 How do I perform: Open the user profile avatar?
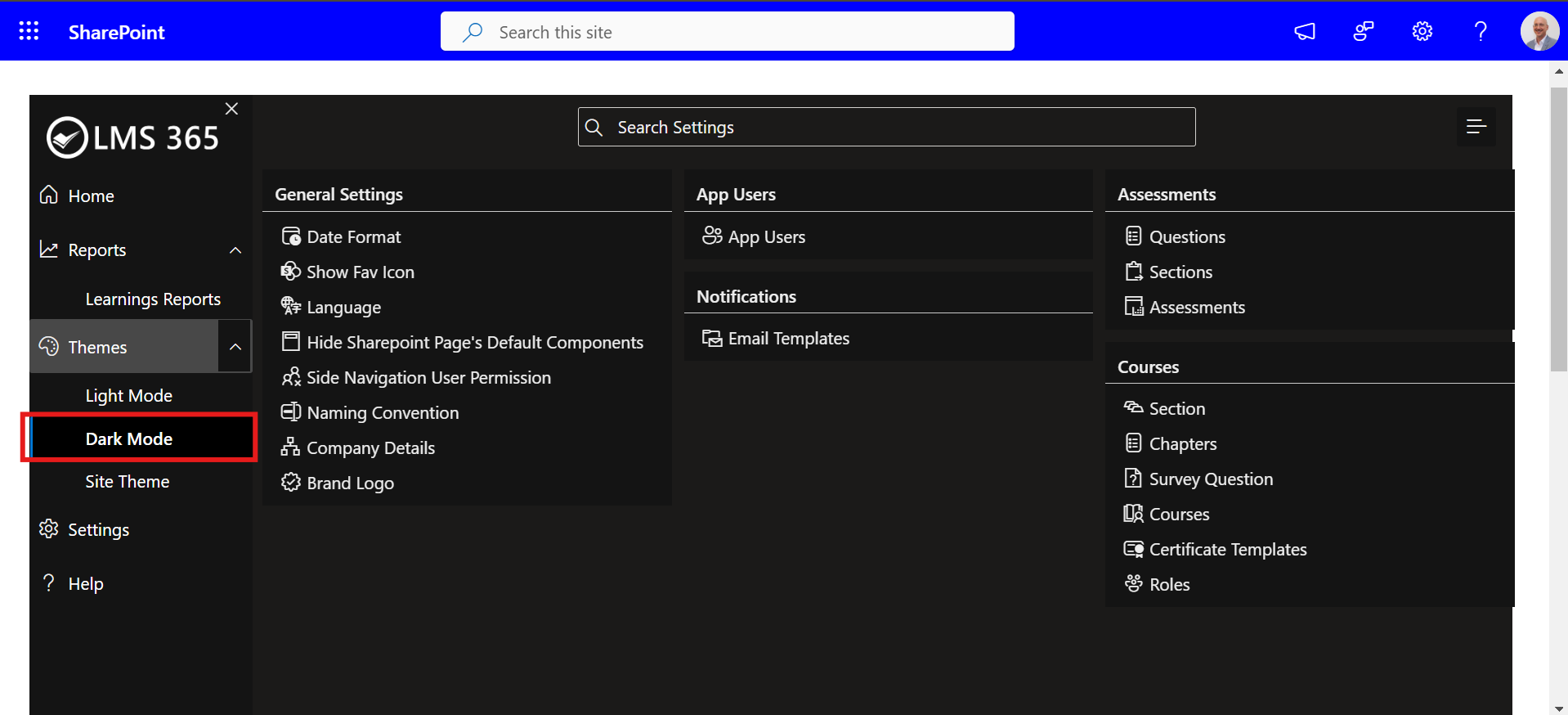pos(1539,31)
